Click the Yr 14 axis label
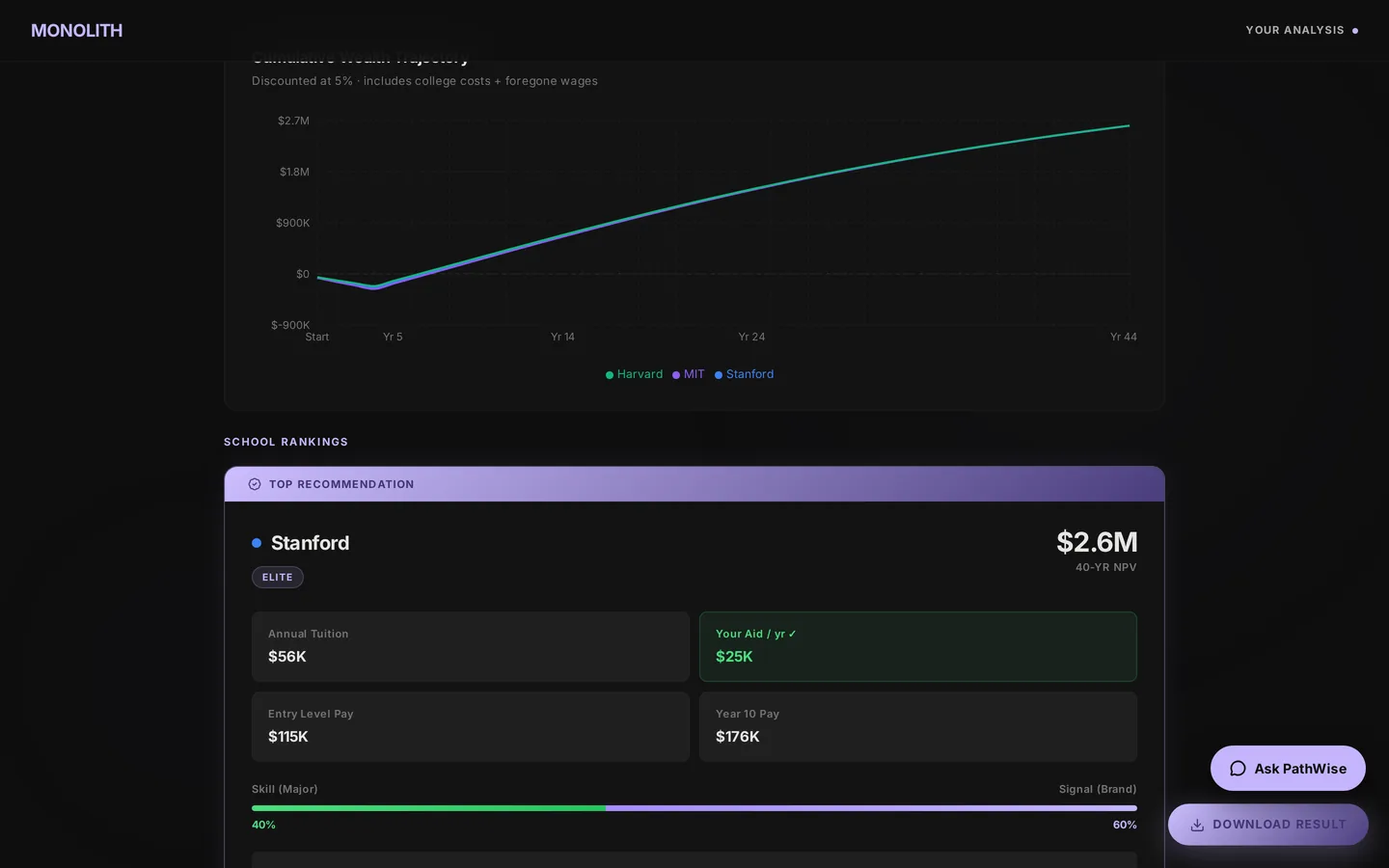This screenshot has height=868, width=1389. (562, 337)
